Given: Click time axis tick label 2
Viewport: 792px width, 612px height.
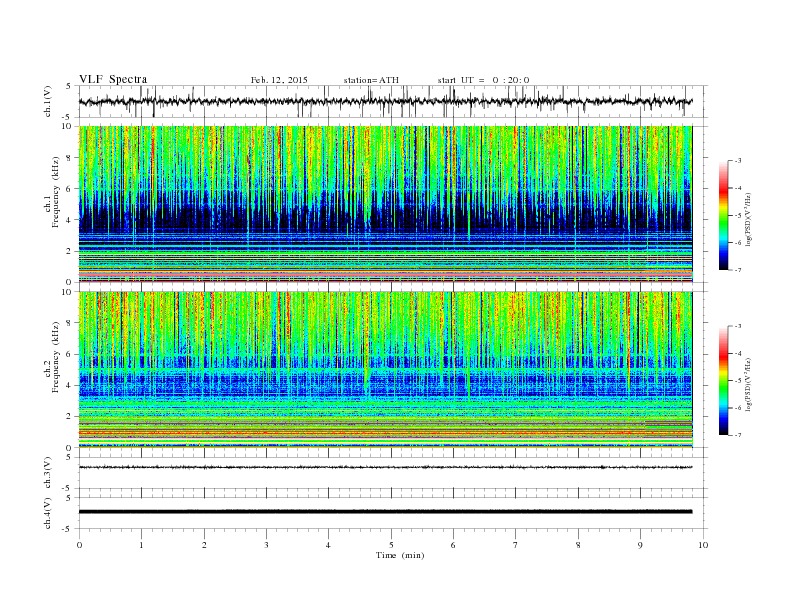Looking at the screenshot, I should [204, 545].
